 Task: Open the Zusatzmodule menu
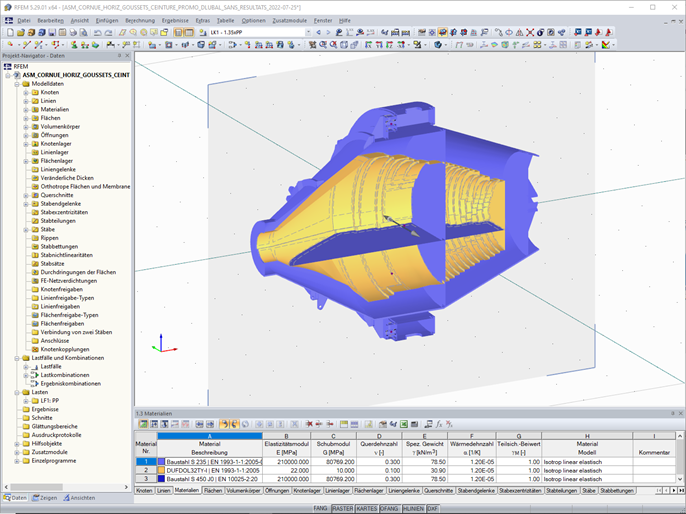click(x=290, y=21)
